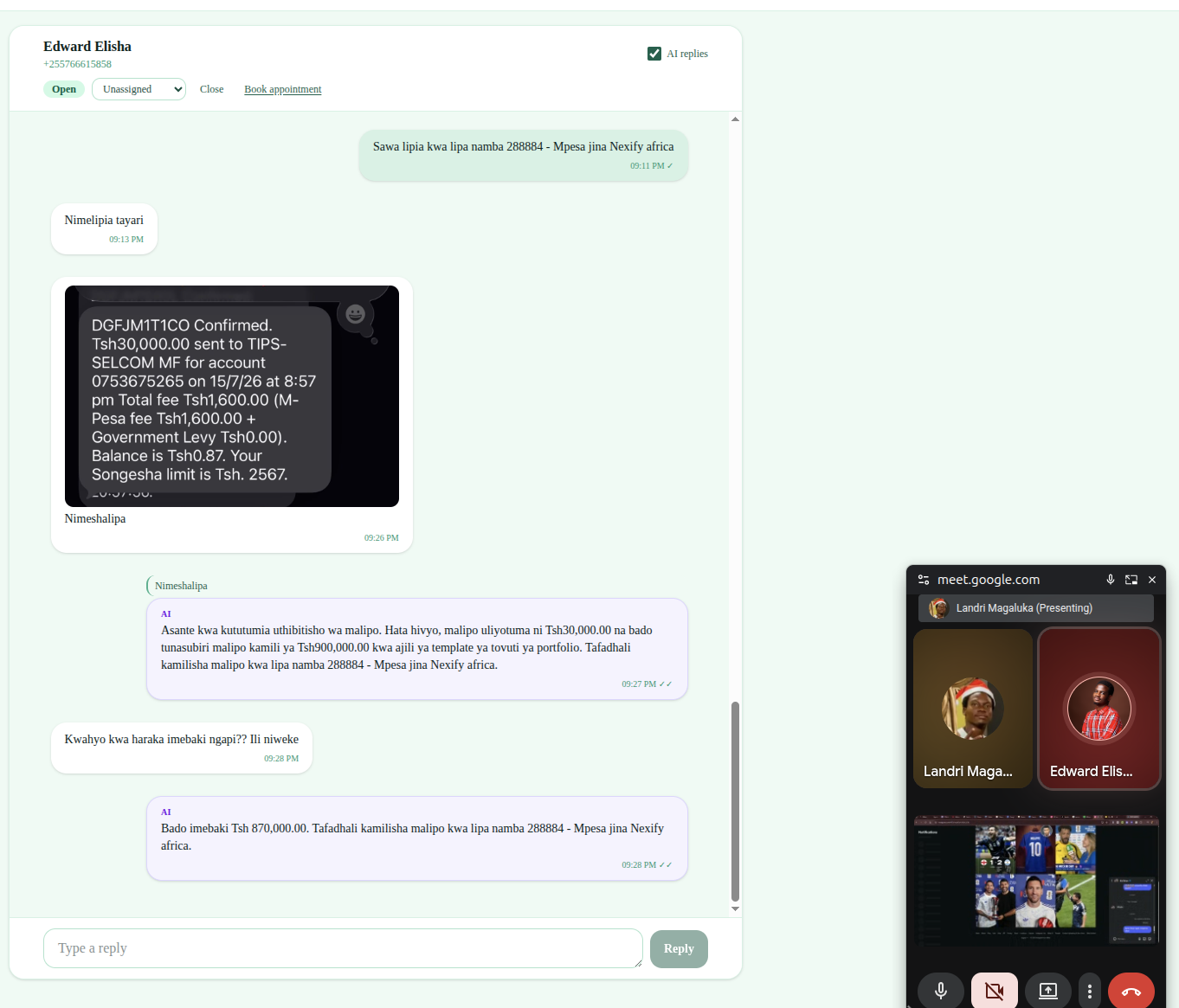
Task: Close the conversation via Close link
Action: coord(211,89)
